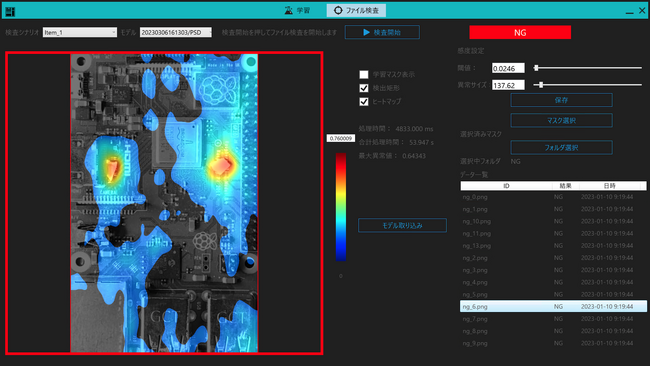This screenshot has width=650, height=366.
Task: Click the play icon on 検査開始 button
Action: (366, 32)
